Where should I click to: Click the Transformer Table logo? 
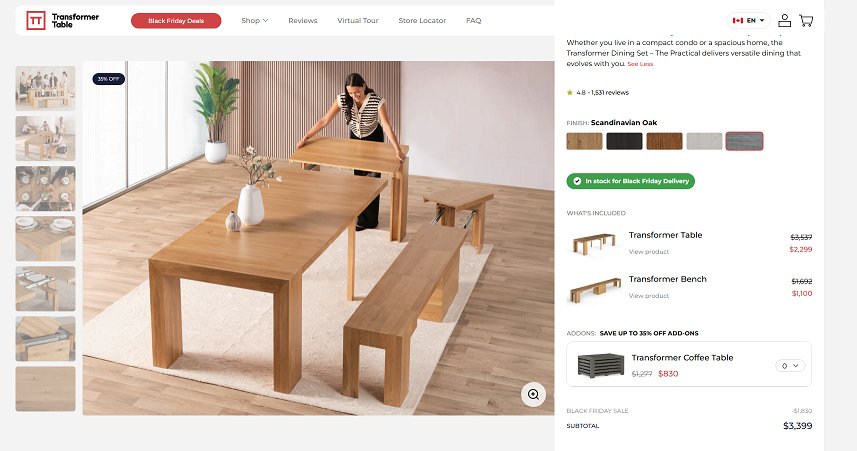63,21
